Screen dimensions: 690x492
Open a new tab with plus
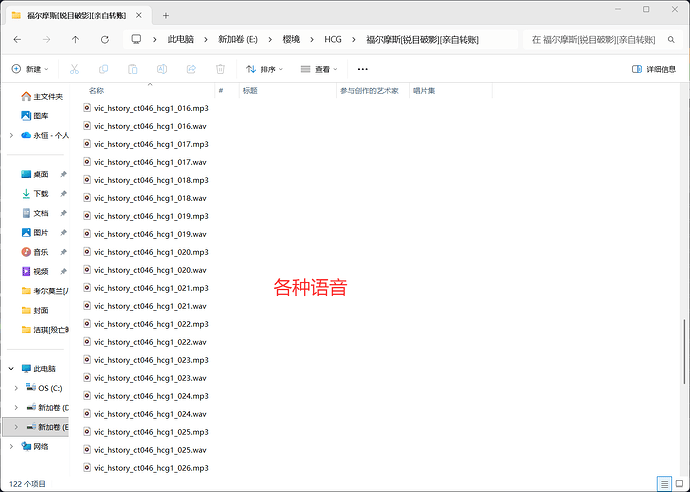tap(166, 15)
